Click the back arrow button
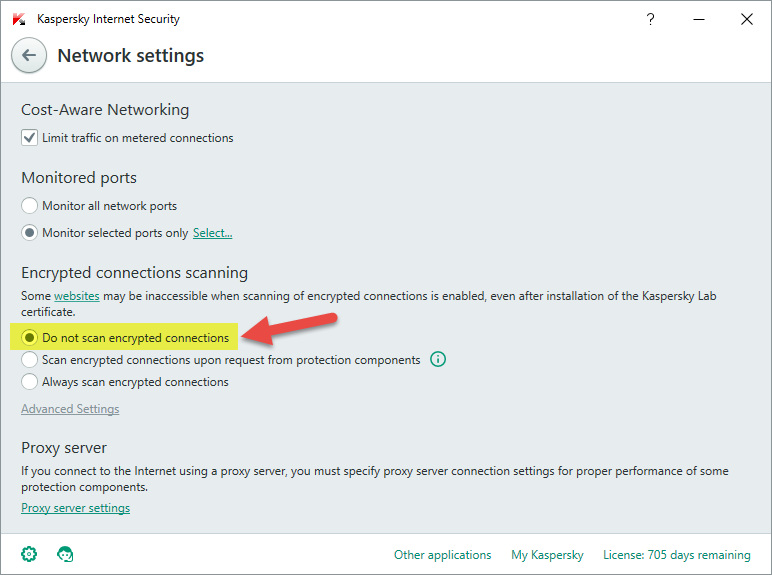 click(x=29, y=56)
